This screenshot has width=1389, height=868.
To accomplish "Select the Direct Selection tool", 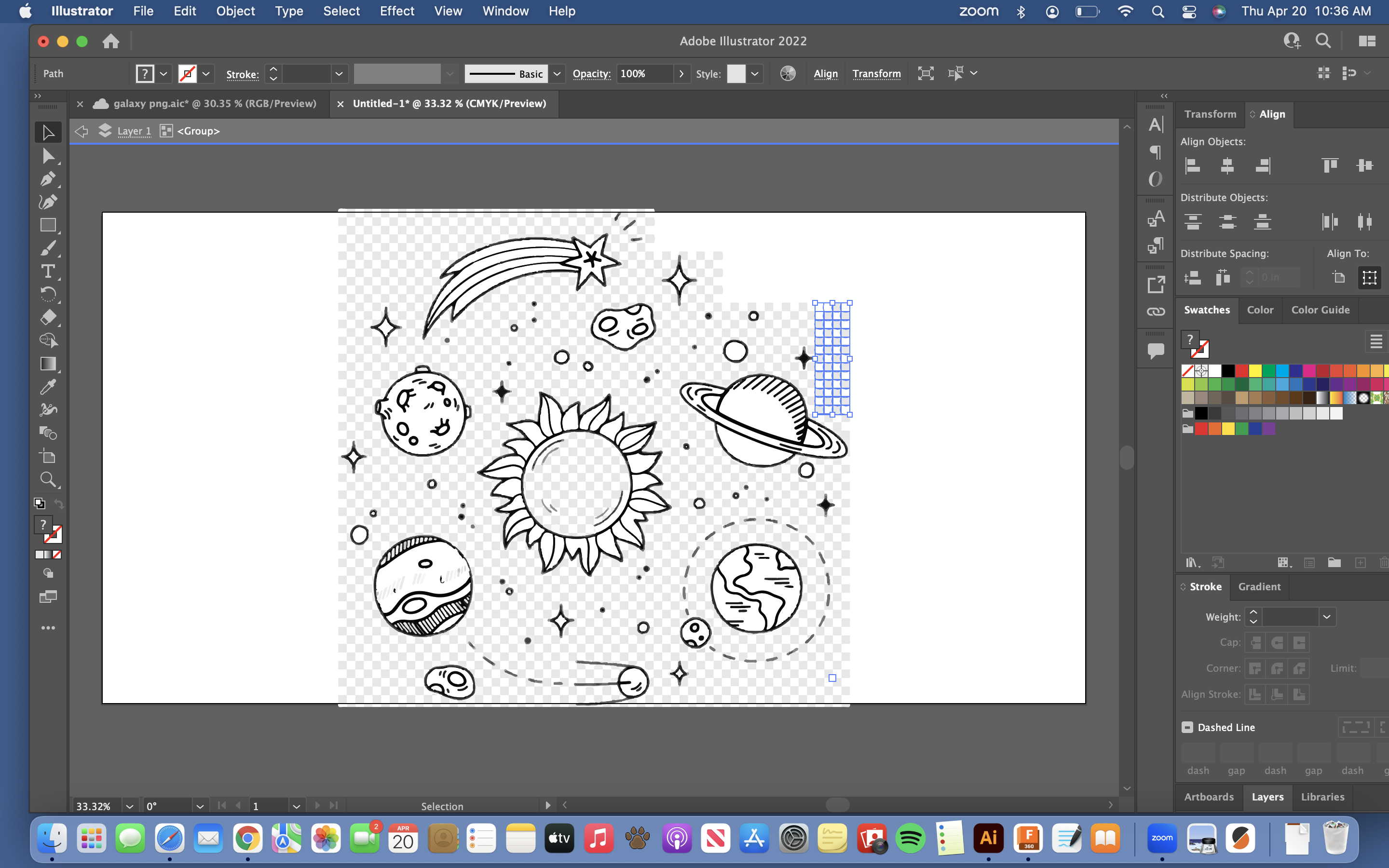I will [x=47, y=155].
